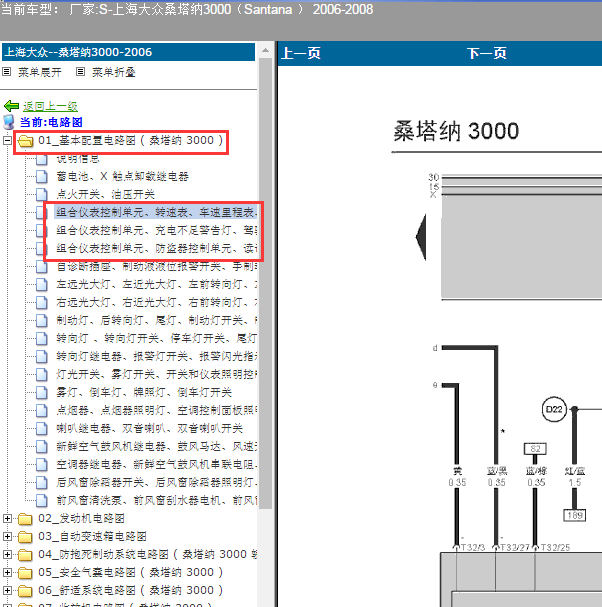Image resolution: width=602 pixels, height=607 pixels.
Task: Click folder icon of 02_发动机电路图
Action: tap(25, 519)
